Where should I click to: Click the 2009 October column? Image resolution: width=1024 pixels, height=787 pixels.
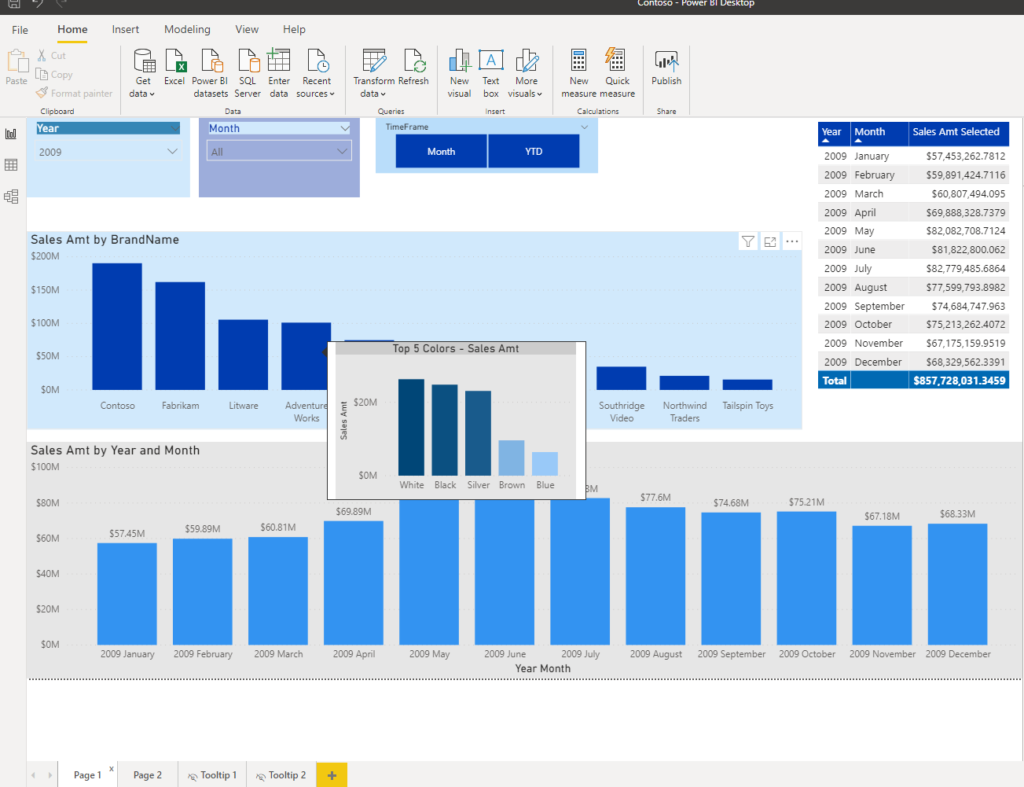tap(807, 578)
